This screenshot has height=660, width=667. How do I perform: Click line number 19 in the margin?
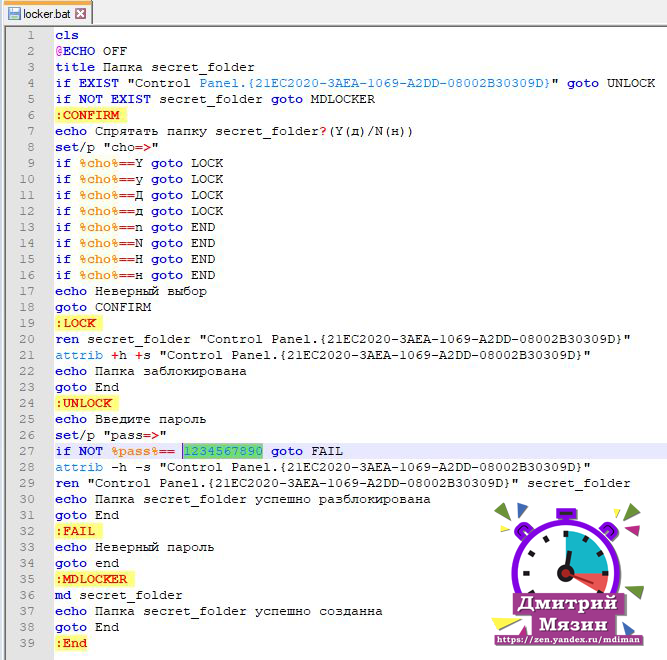click(27, 323)
